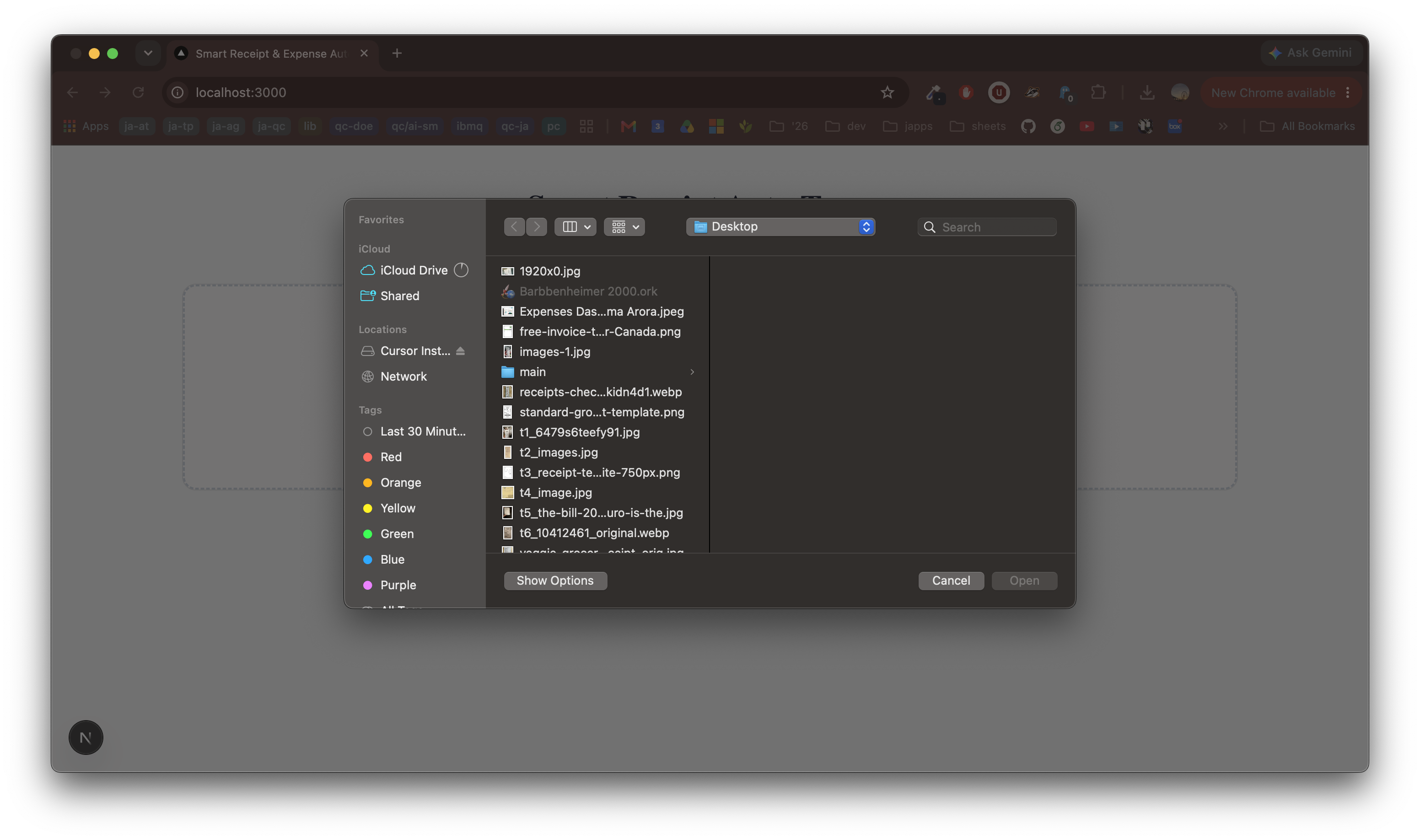Open Chrome's tab search dropdown

coord(148,53)
